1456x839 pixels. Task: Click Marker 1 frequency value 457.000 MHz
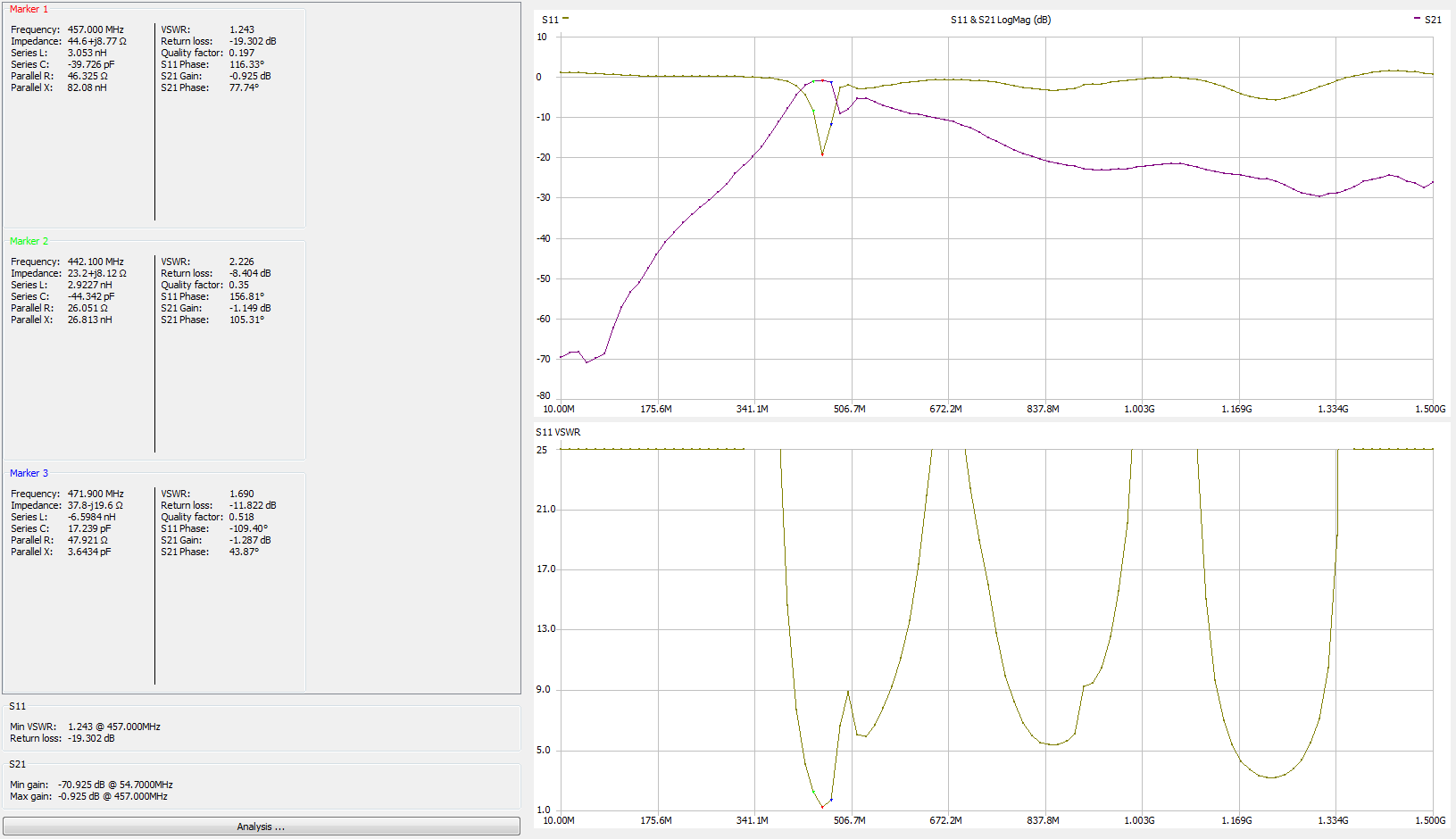click(x=96, y=29)
